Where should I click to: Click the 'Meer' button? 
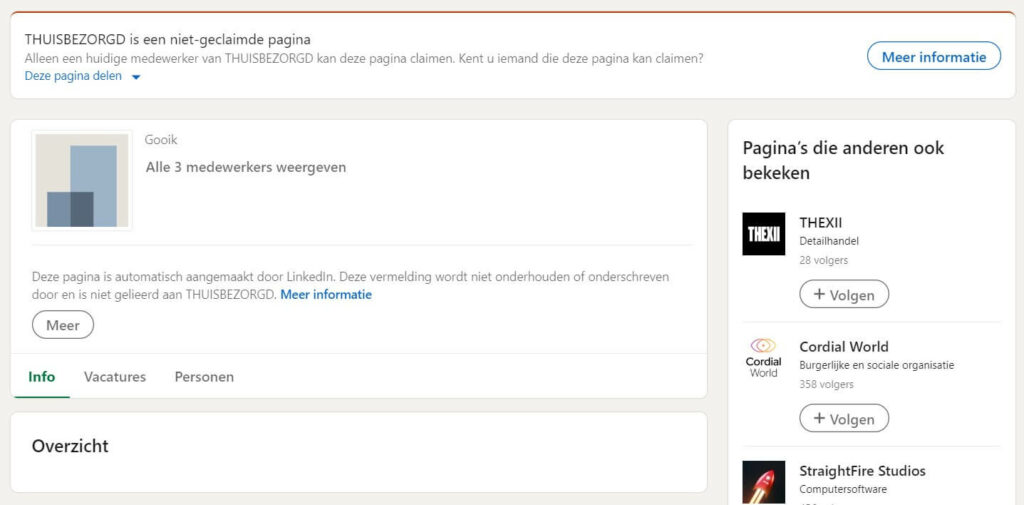63,325
